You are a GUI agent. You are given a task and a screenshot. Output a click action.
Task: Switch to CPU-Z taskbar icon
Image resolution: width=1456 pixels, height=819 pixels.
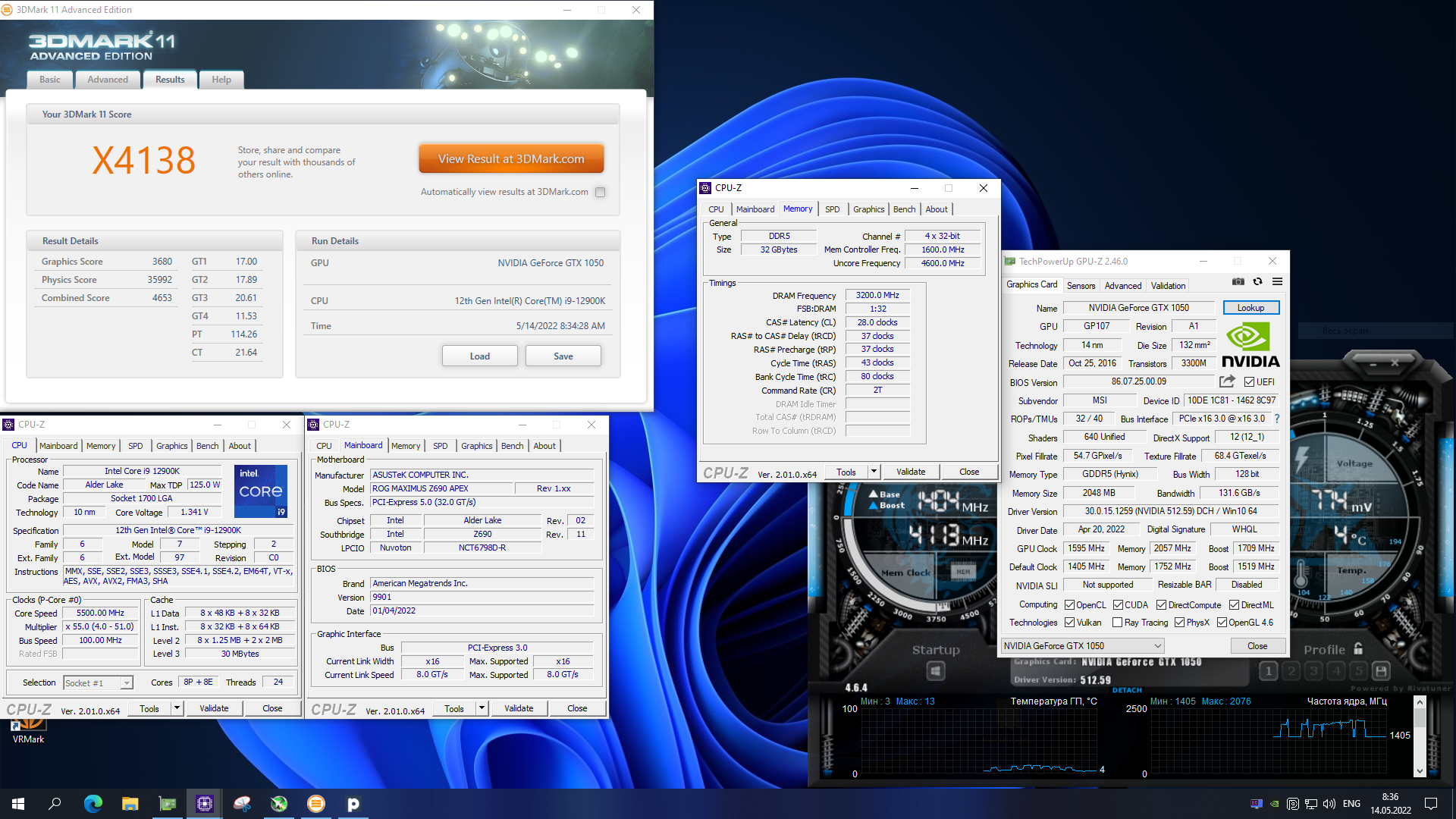coord(205,804)
